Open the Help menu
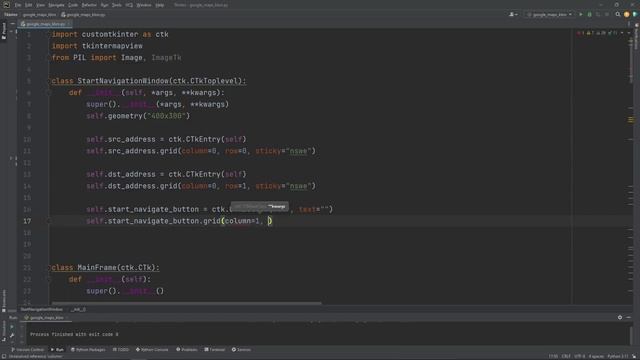The height and width of the screenshot is (360, 640). pyautogui.click(x=160, y=5)
